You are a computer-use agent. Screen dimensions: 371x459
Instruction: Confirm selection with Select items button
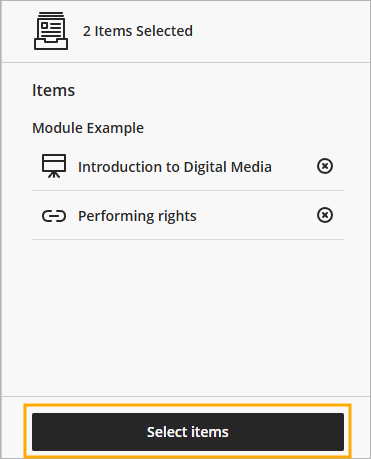tap(188, 432)
